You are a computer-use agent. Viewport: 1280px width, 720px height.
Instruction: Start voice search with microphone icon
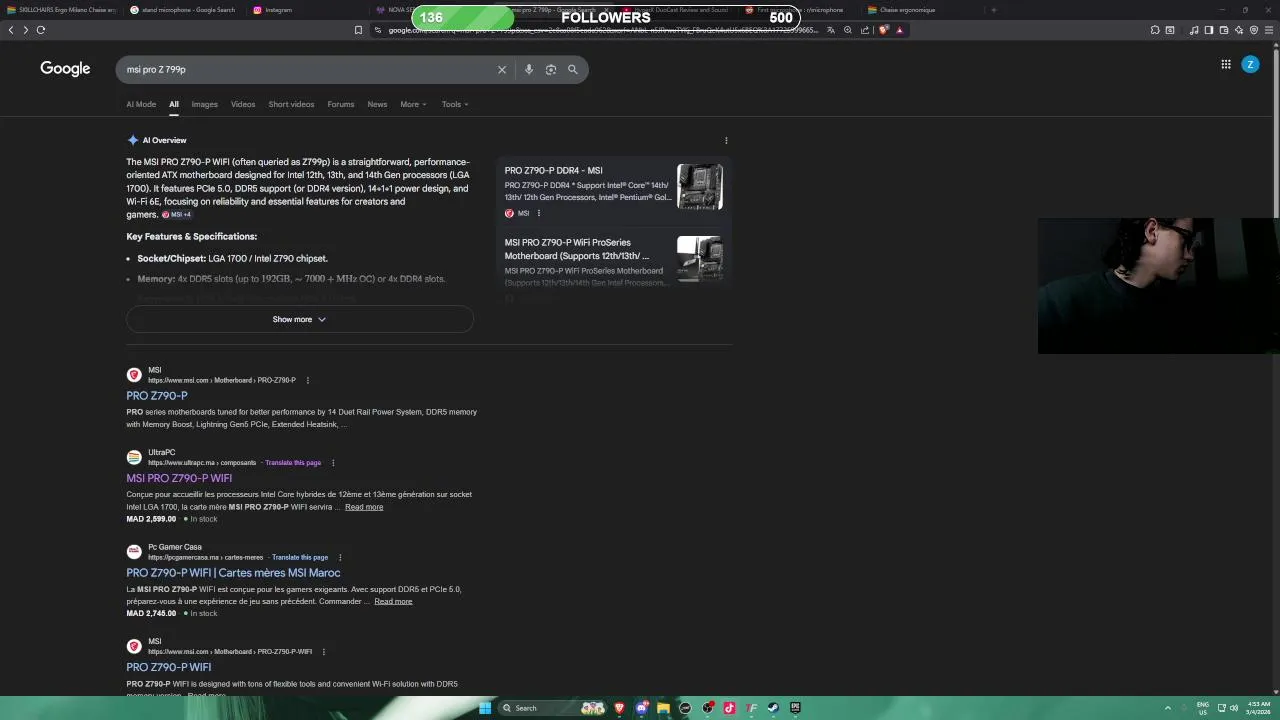(x=529, y=70)
